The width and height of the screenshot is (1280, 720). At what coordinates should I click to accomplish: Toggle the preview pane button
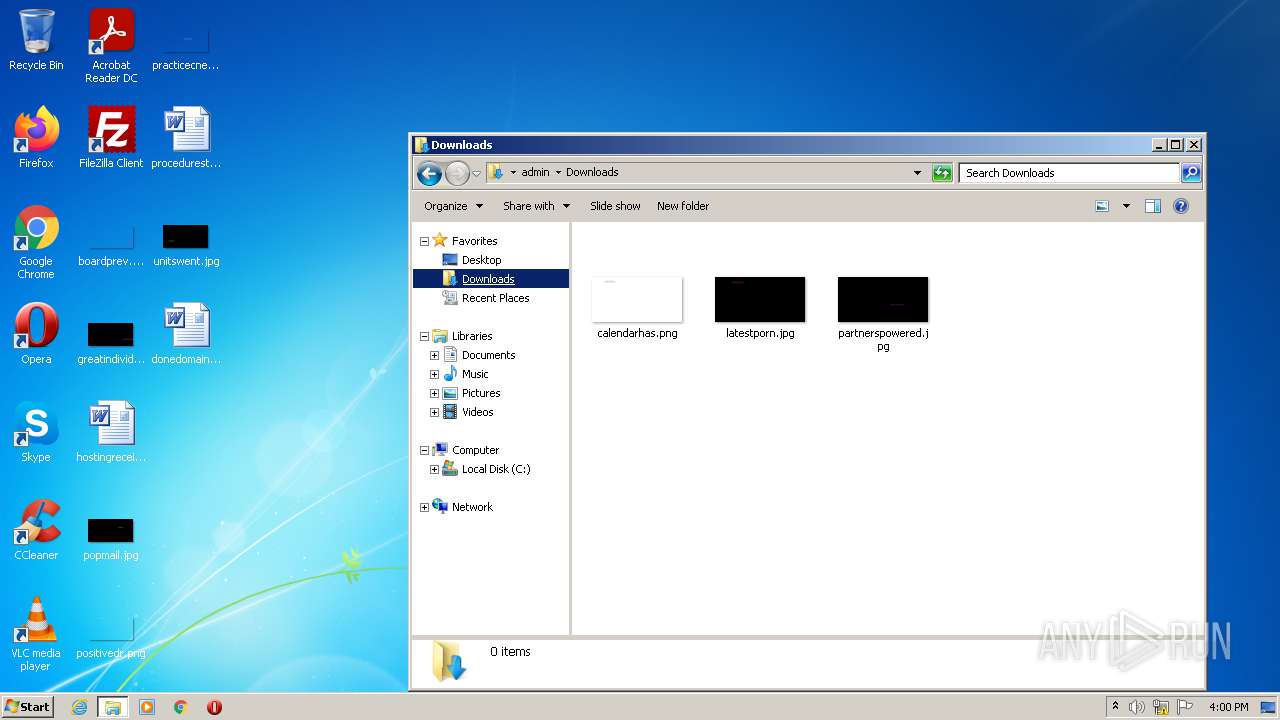pos(1152,206)
